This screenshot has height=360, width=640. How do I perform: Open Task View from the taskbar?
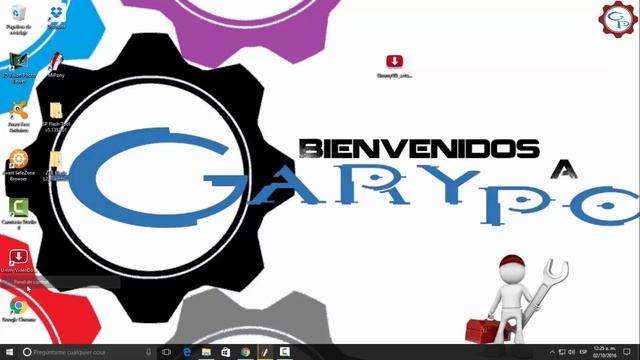click(166, 352)
